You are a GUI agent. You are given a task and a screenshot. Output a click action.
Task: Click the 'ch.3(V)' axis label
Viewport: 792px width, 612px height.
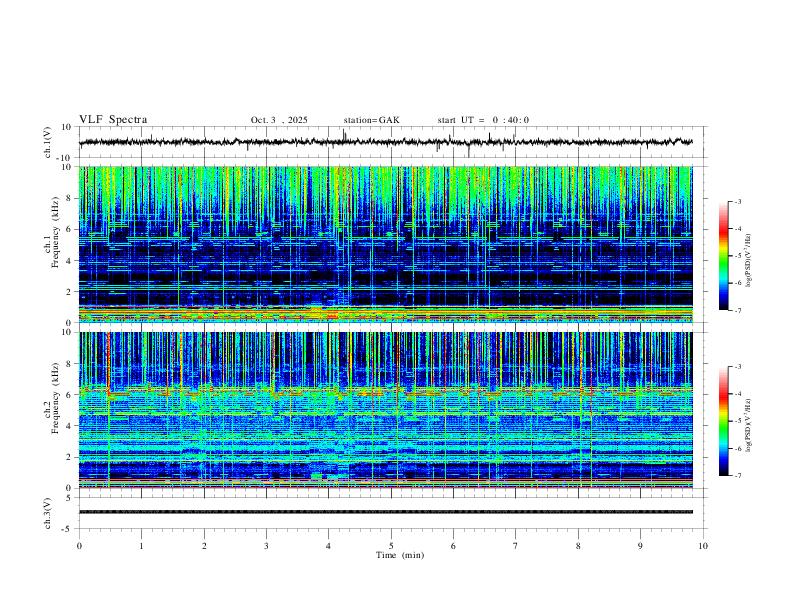point(48,513)
